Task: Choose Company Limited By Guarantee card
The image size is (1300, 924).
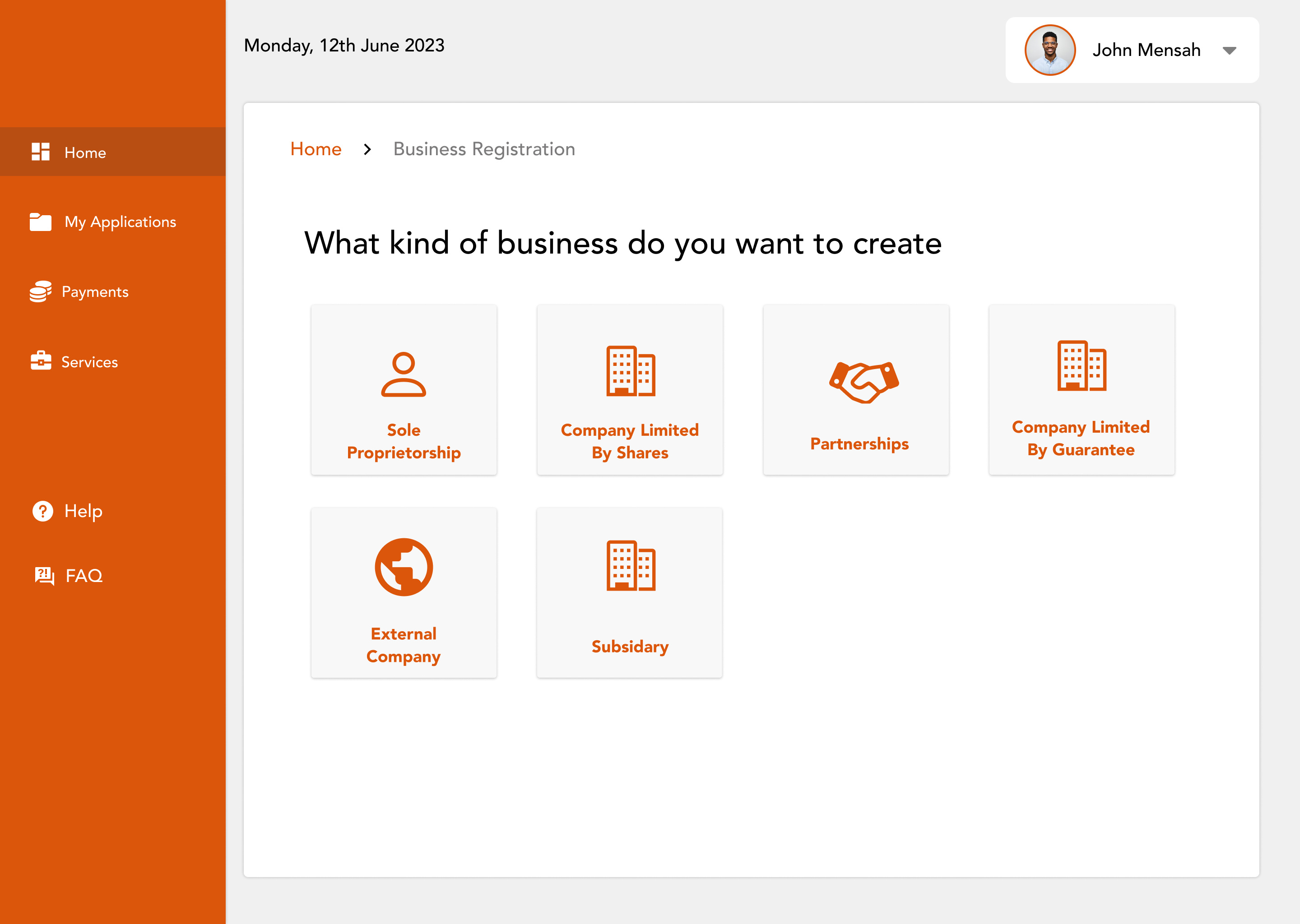Action: [1081, 390]
